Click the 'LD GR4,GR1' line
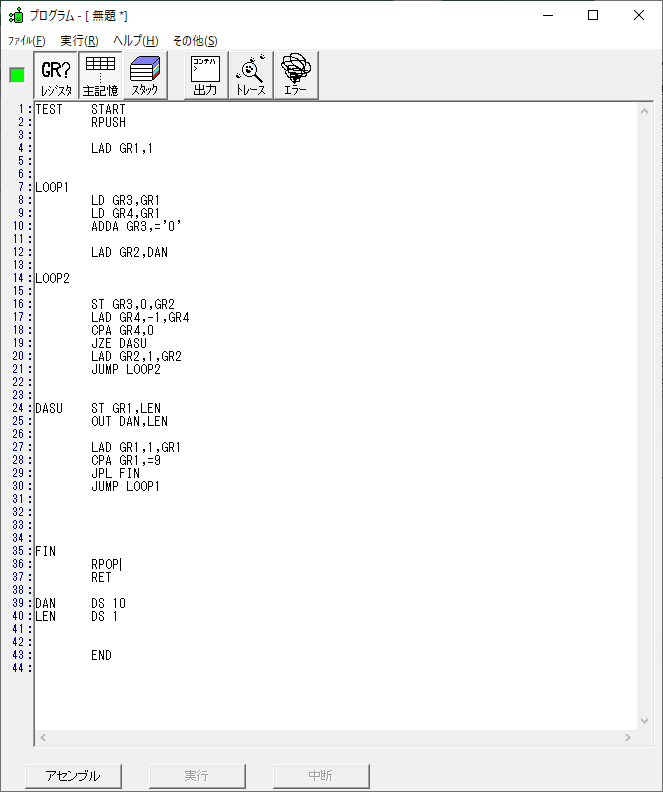 (125, 214)
